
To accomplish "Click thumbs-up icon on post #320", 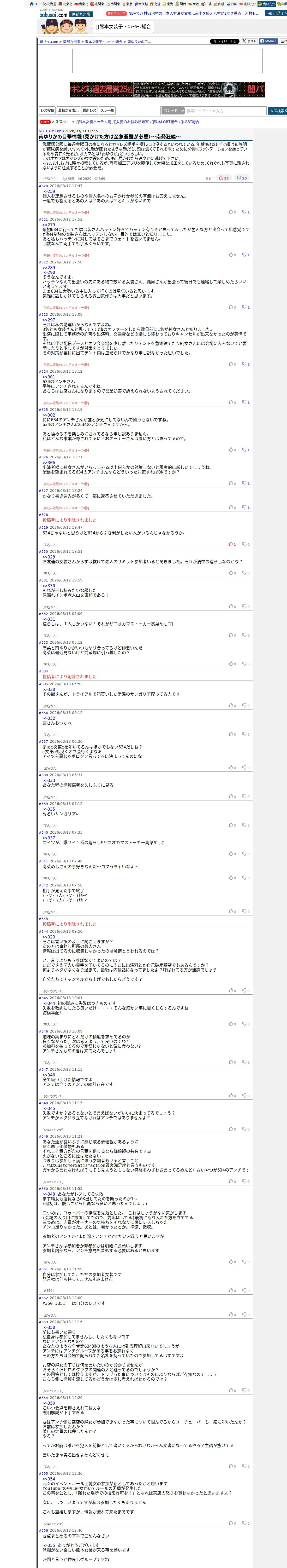I will click(231, 212).
